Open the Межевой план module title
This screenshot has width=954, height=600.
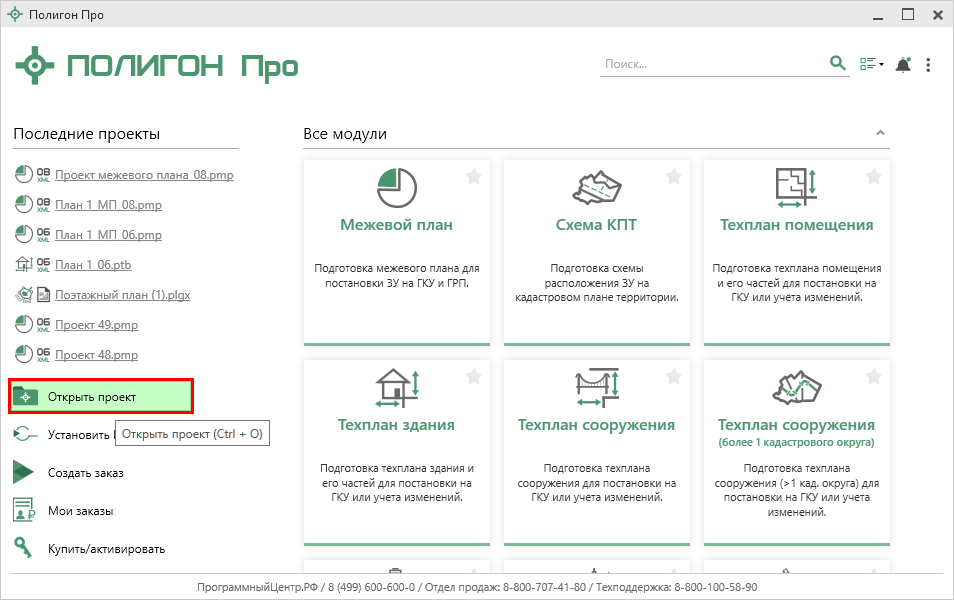pyautogui.click(x=397, y=225)
